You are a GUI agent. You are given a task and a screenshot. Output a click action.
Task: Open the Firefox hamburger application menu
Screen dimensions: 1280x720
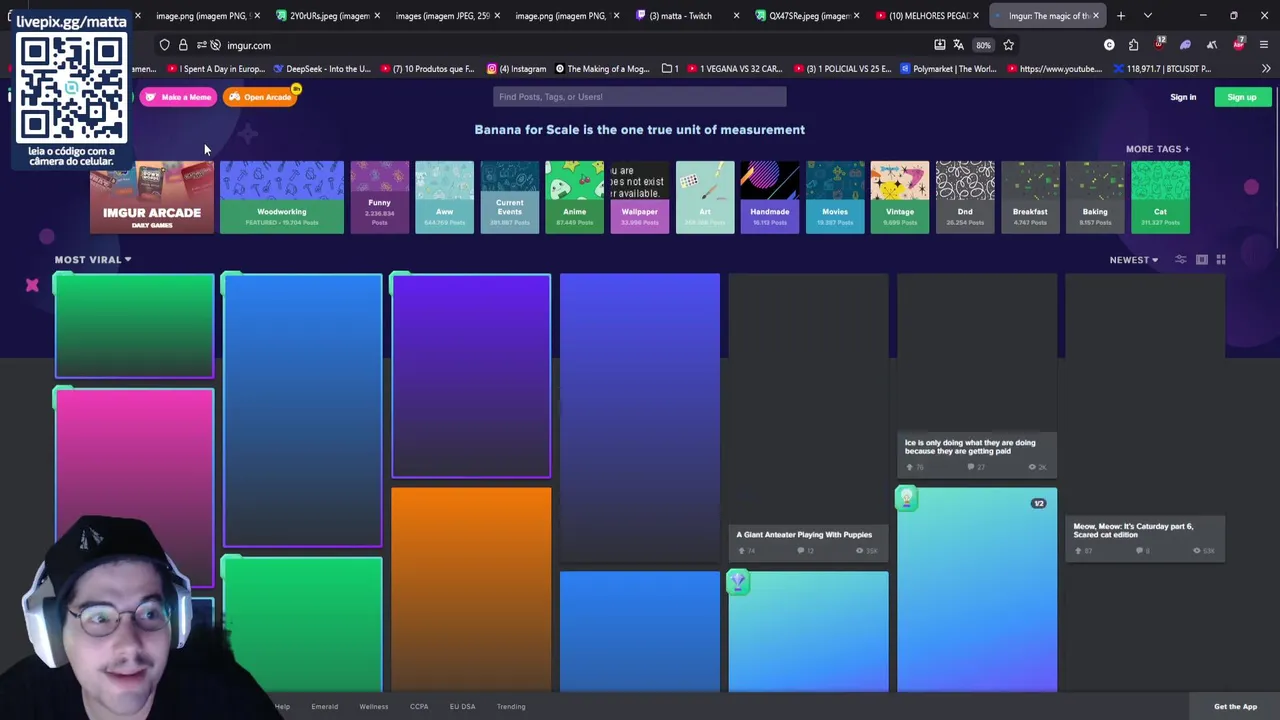pyautogui.click(x=1264, y=45)
